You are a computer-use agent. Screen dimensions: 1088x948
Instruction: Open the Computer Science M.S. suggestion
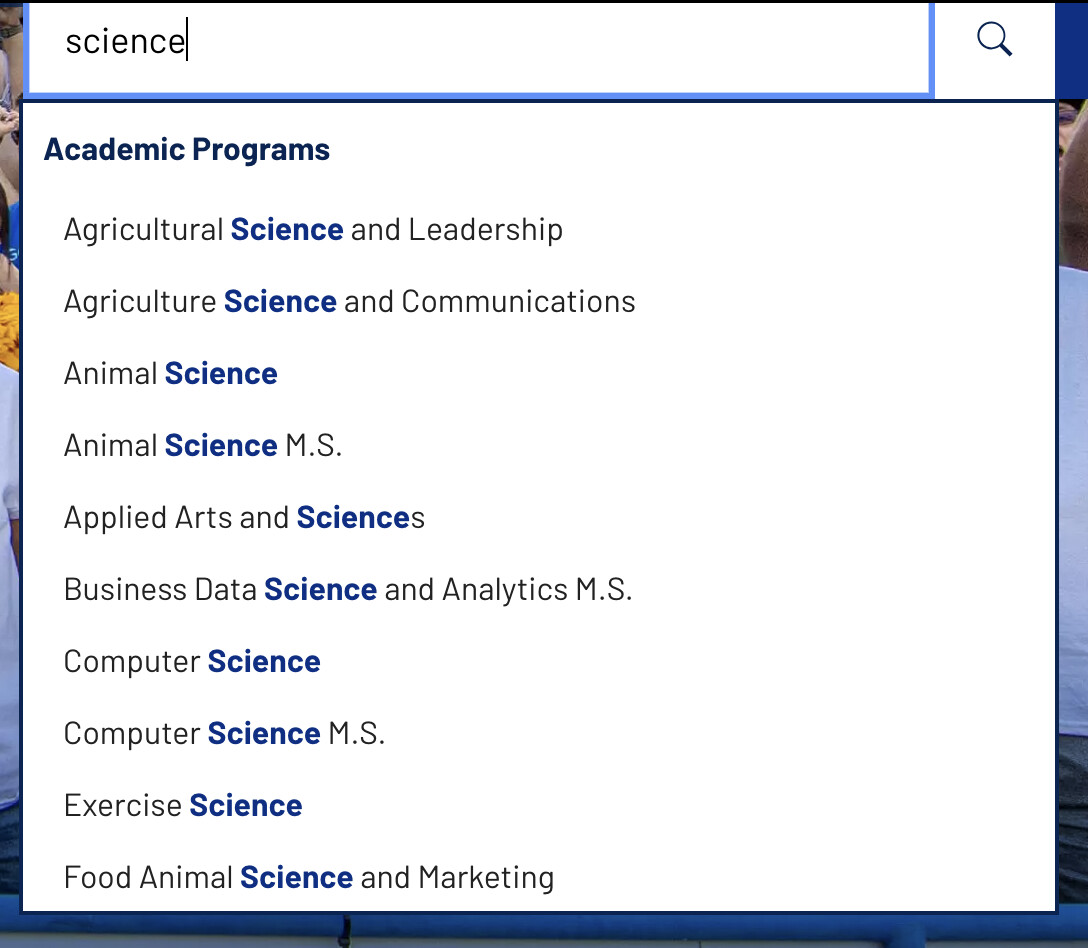224,734
